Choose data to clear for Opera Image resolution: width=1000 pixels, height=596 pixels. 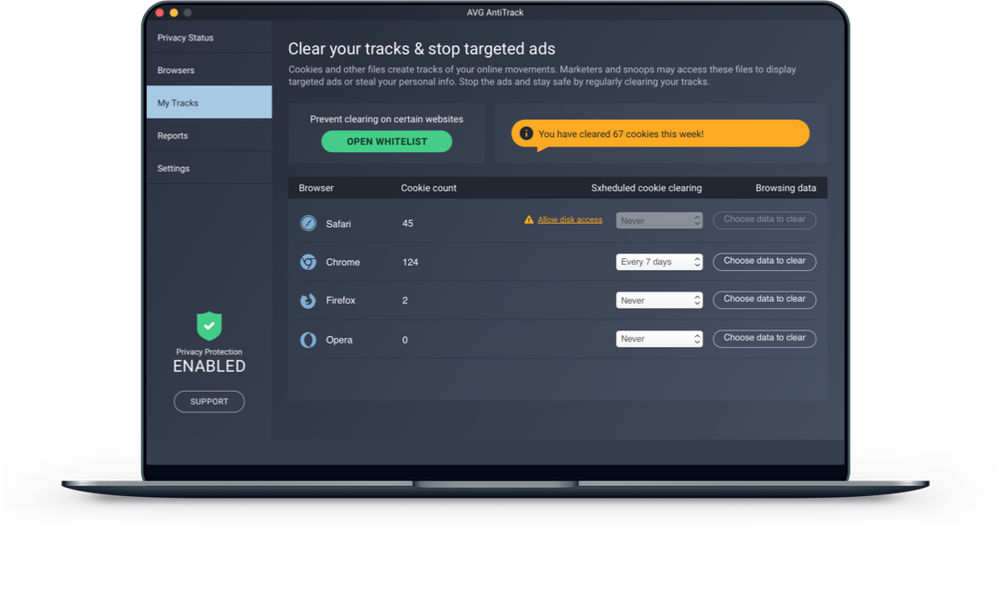pos(764,338)
